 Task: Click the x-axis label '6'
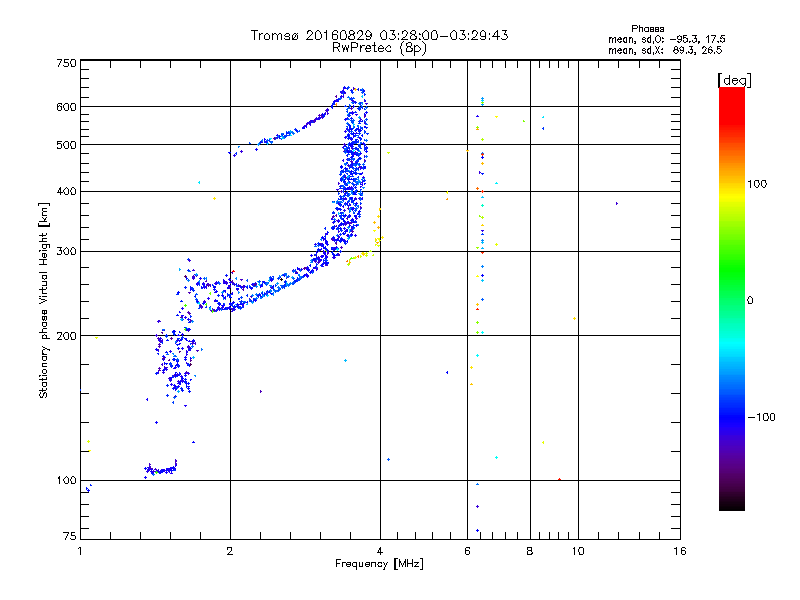[x=467, y=551]
